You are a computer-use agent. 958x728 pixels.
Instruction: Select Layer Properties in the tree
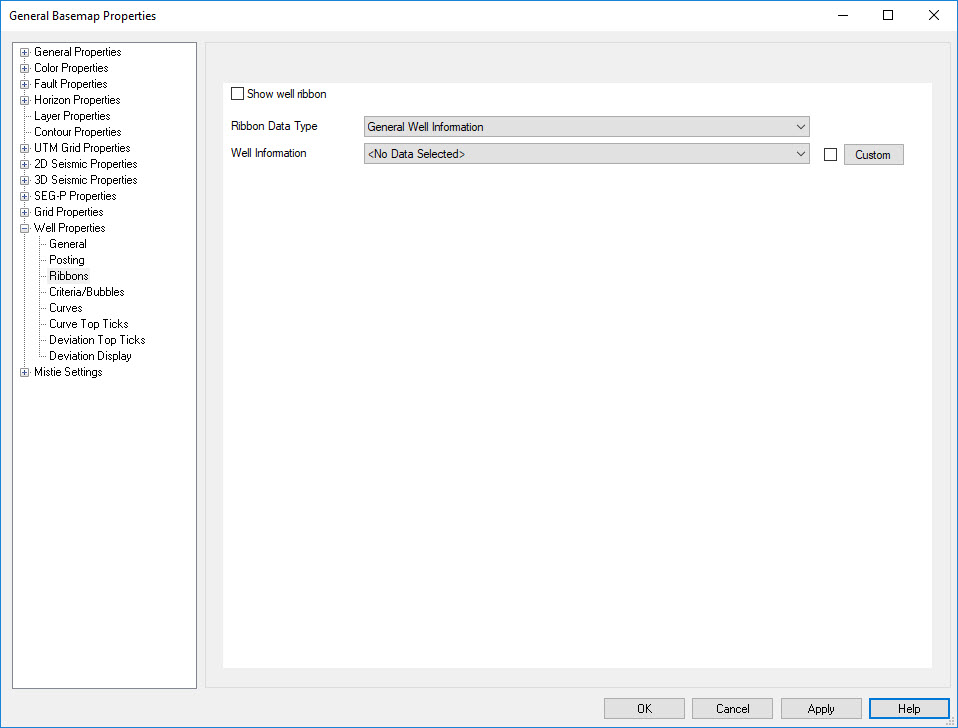(72, 116)
